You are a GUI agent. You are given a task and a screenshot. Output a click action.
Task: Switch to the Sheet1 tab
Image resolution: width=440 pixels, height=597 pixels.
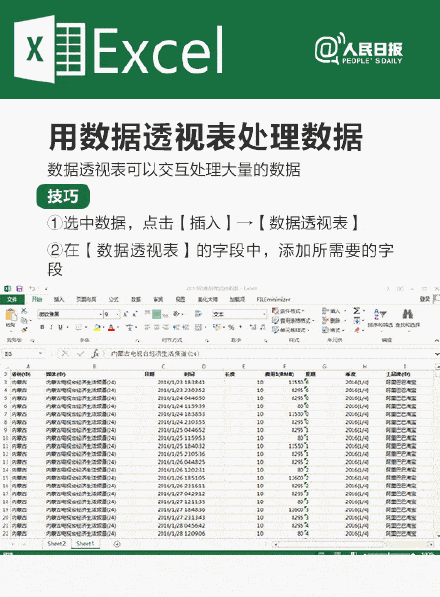[x=85, y=543]
